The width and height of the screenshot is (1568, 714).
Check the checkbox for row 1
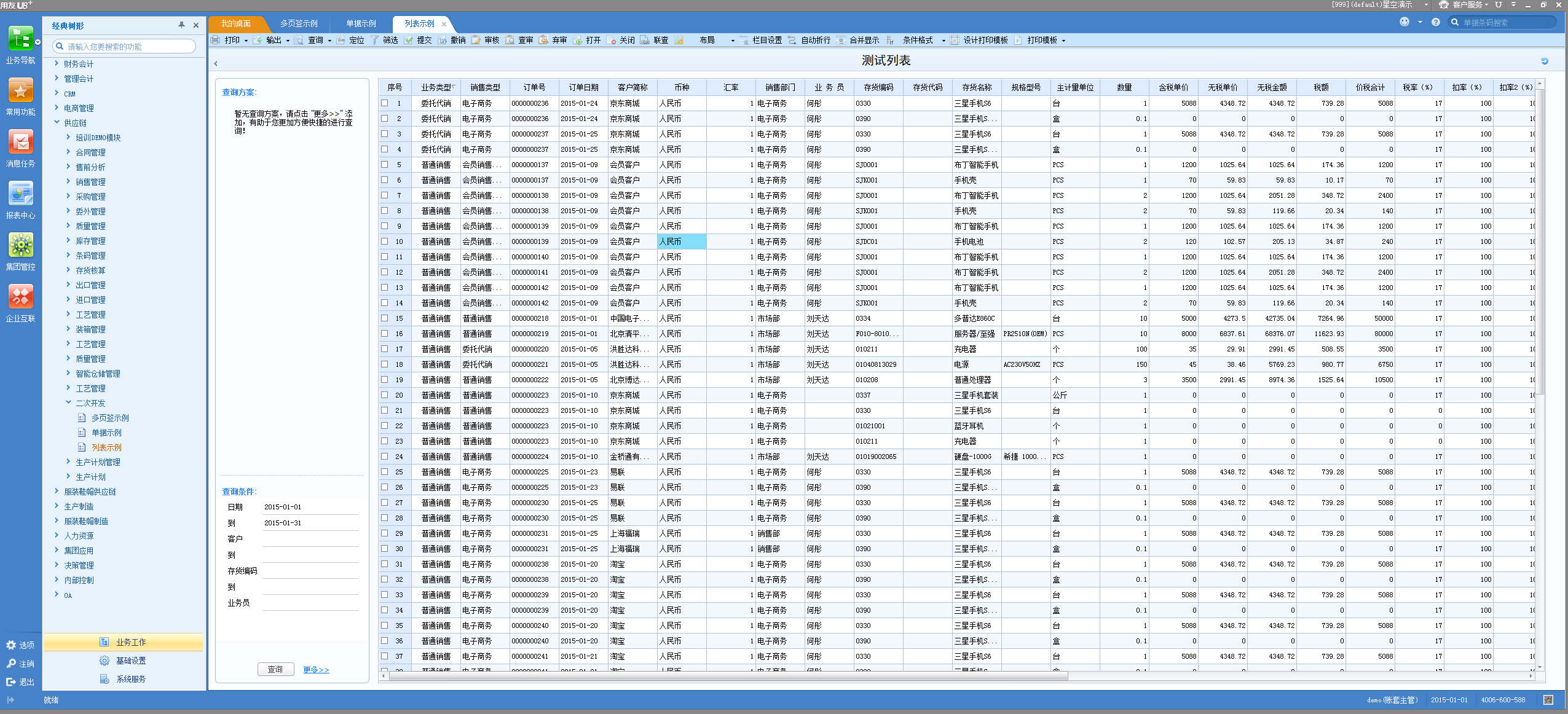pos(385,103)
